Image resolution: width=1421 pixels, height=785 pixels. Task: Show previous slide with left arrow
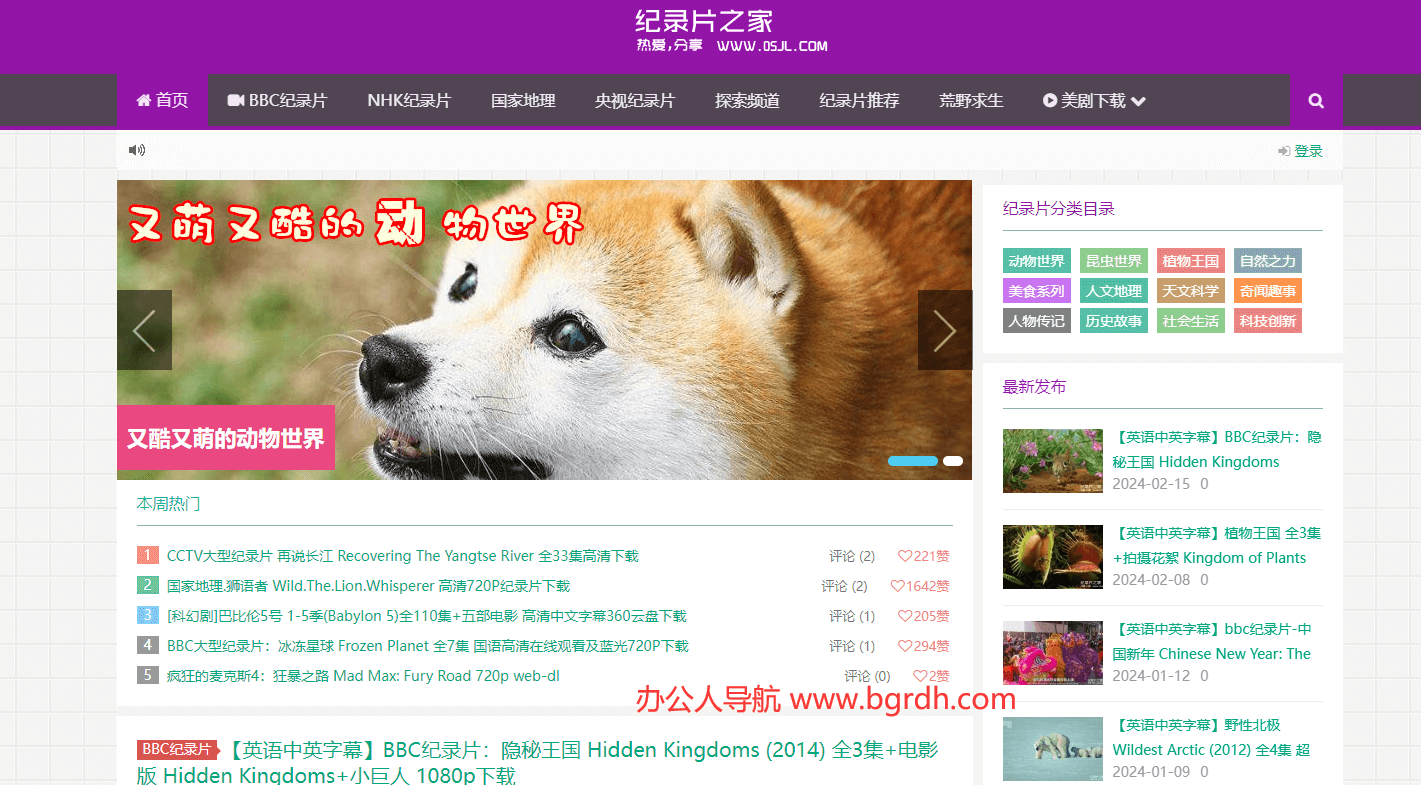144,330
